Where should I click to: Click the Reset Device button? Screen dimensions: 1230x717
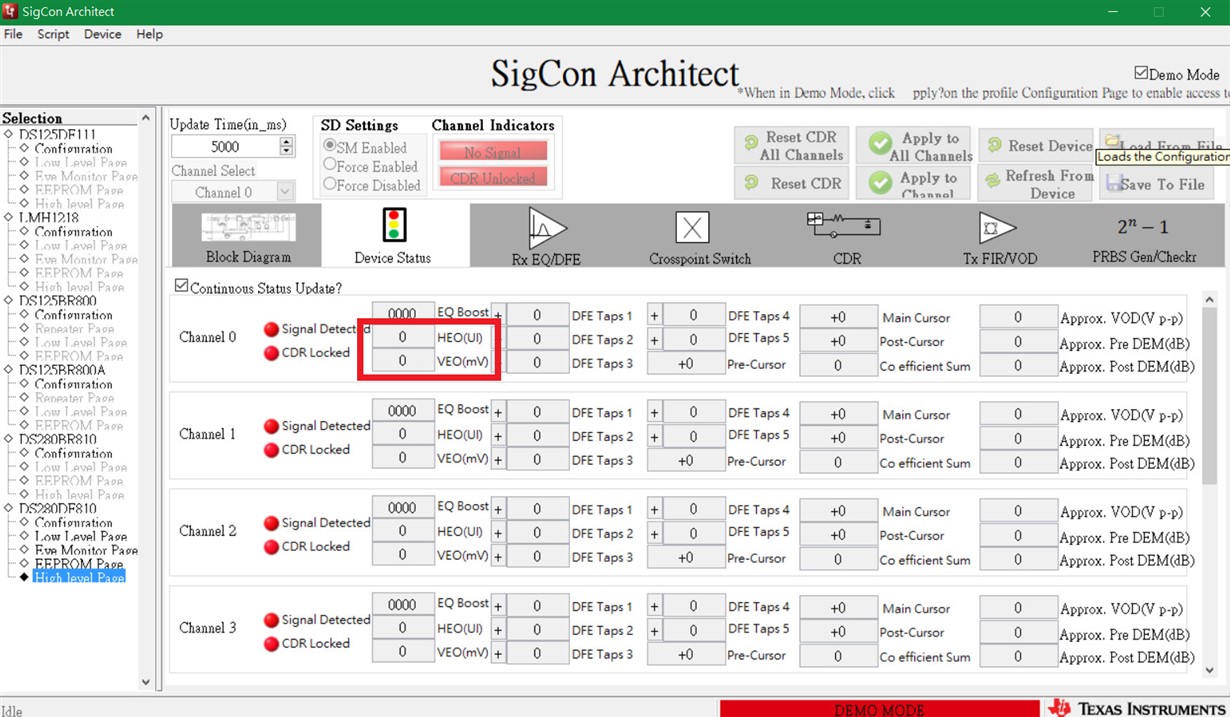tap(1037, 145)
